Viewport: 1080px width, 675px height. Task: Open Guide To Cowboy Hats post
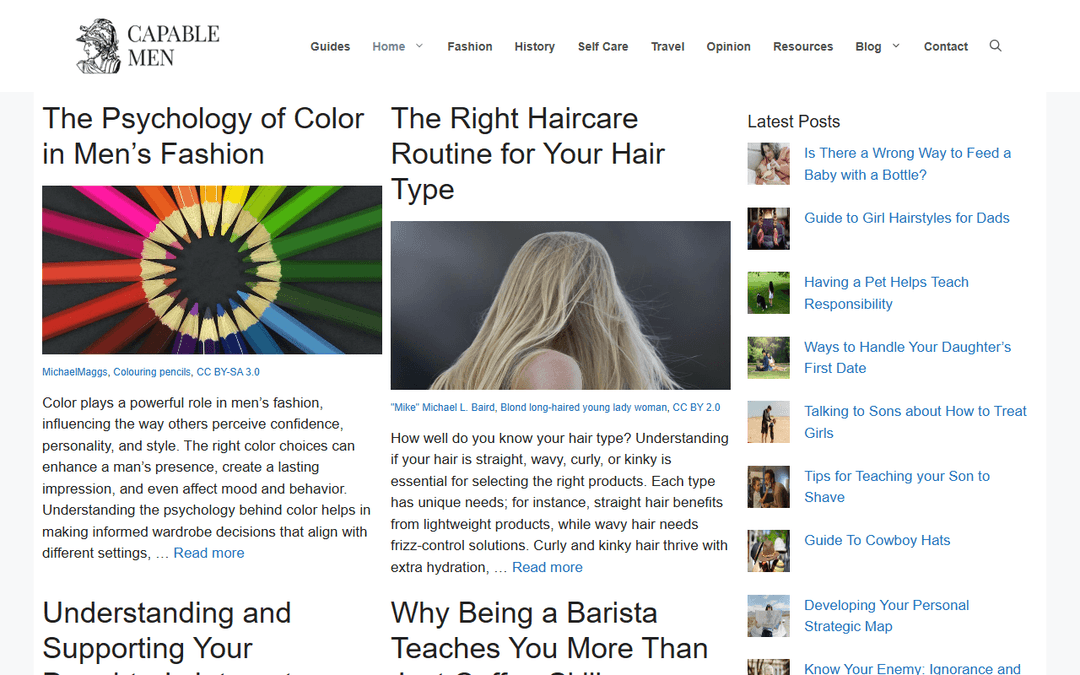click(x=877, y=541)
